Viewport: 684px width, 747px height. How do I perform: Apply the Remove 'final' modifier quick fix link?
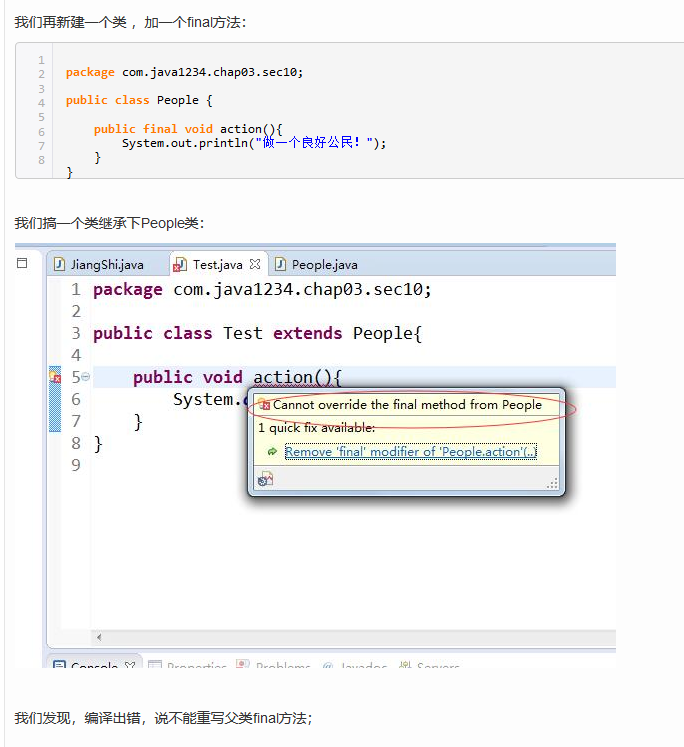[411, 451]
